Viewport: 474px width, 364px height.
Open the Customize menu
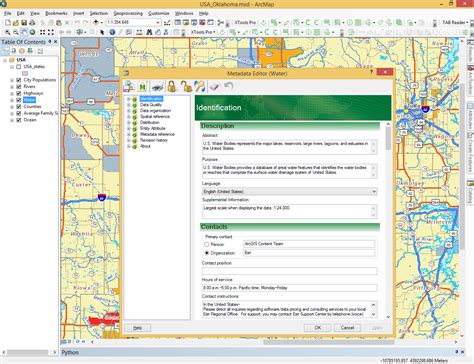159,13
